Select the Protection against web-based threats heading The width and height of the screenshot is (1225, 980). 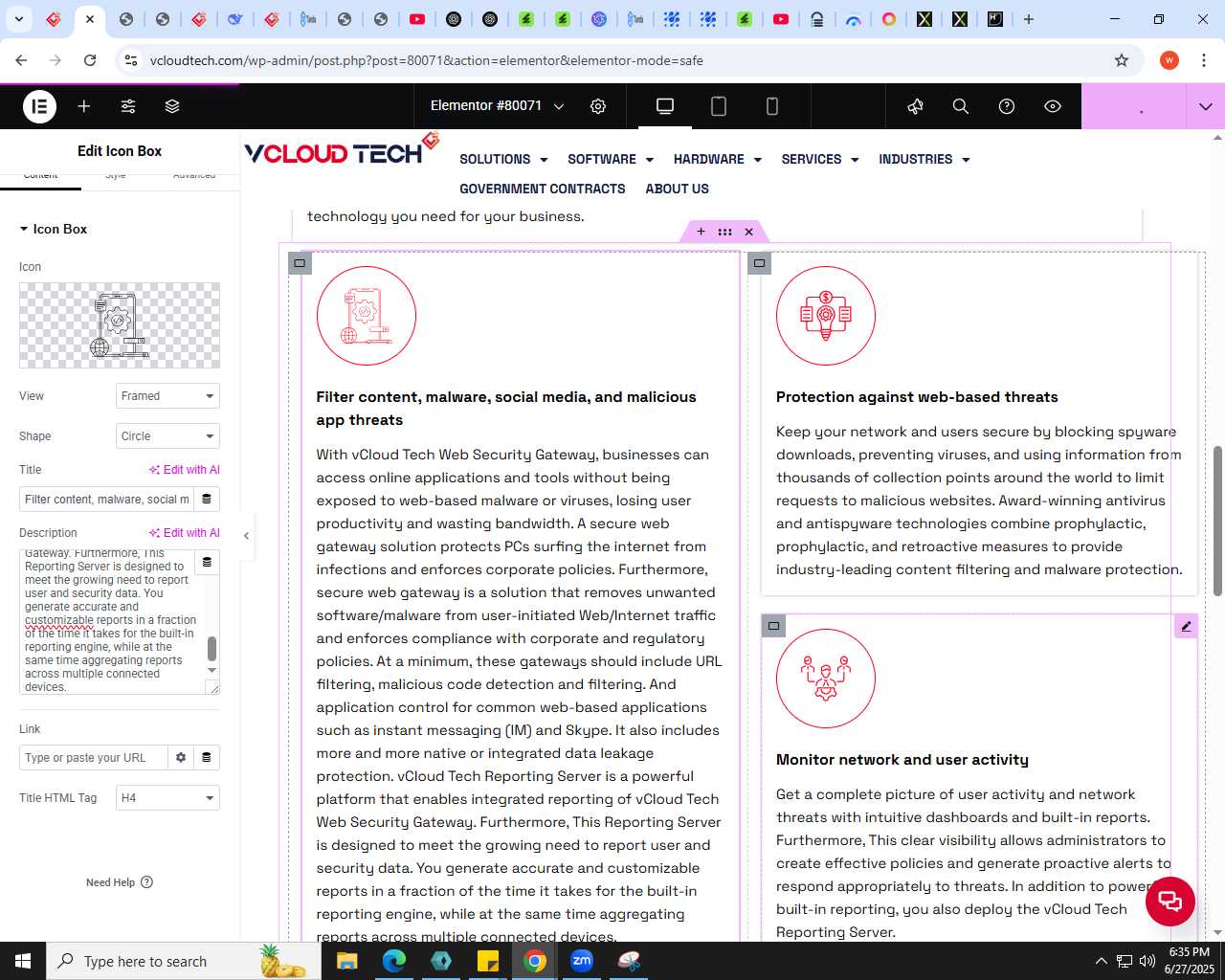pos(917,397)
